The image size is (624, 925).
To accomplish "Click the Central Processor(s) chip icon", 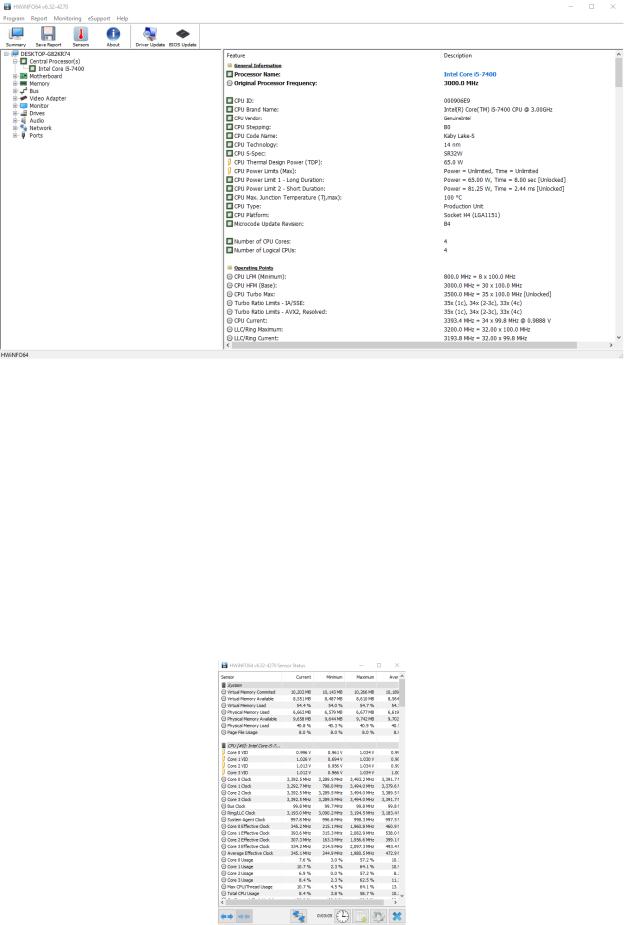I will [24, 61].
